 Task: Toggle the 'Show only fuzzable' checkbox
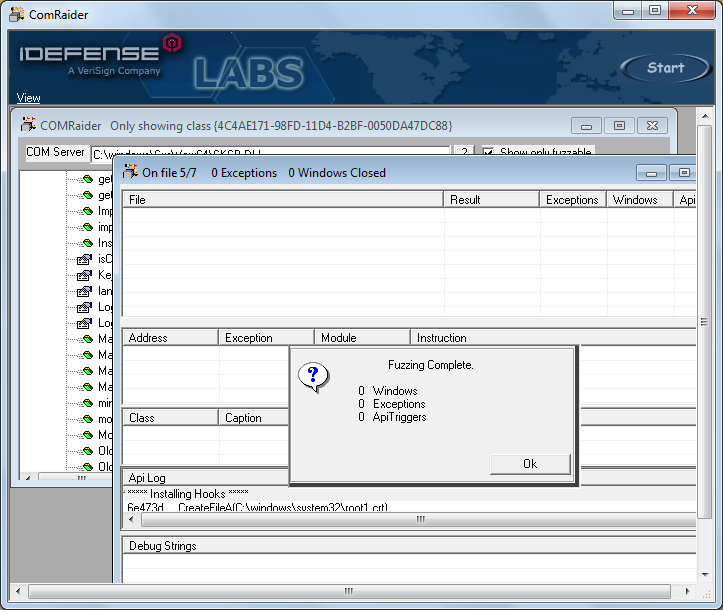pyautogui.click(x=488, y=152)
